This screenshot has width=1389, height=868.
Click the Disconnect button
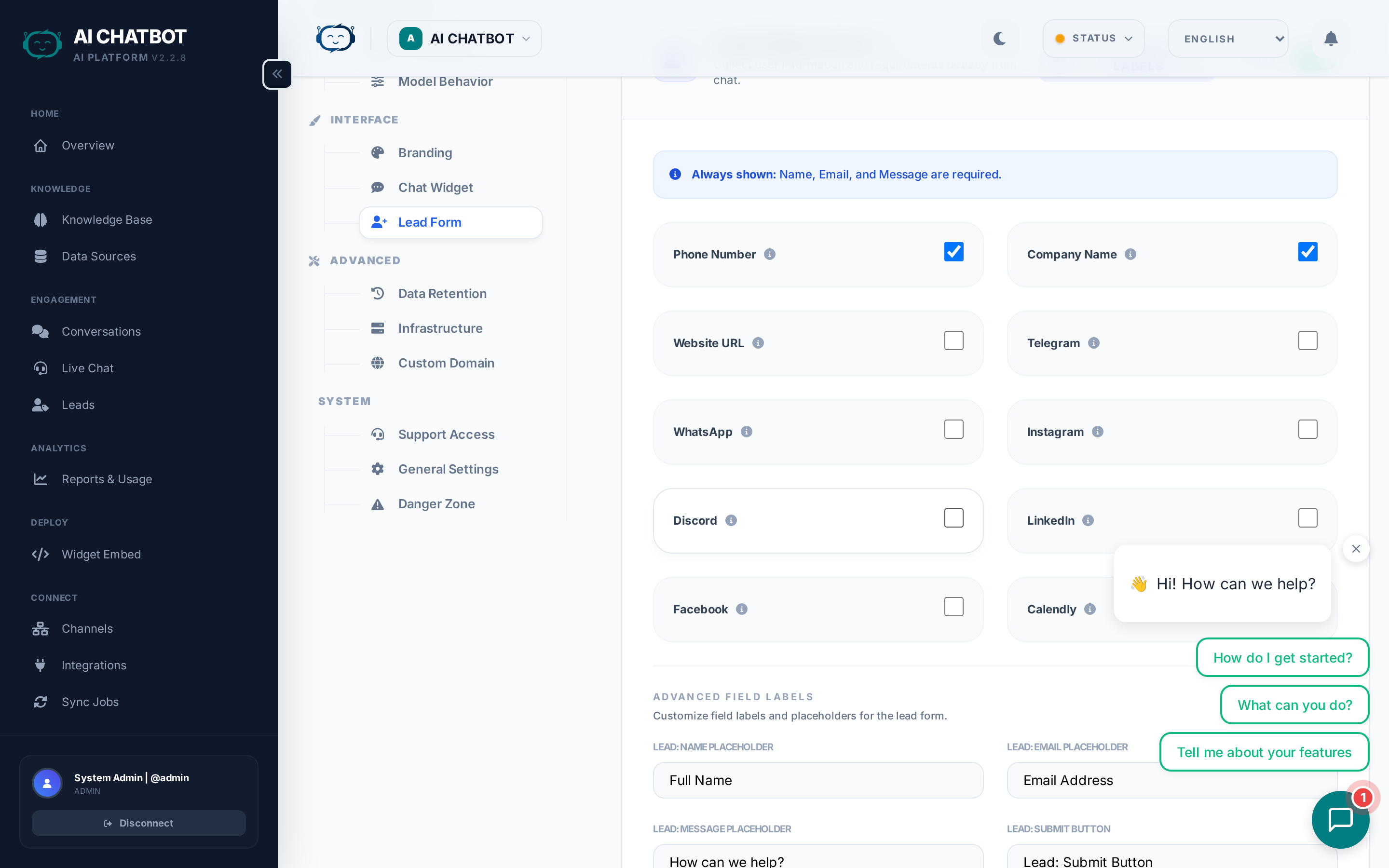pyautogui.click(x=138, y=823)
